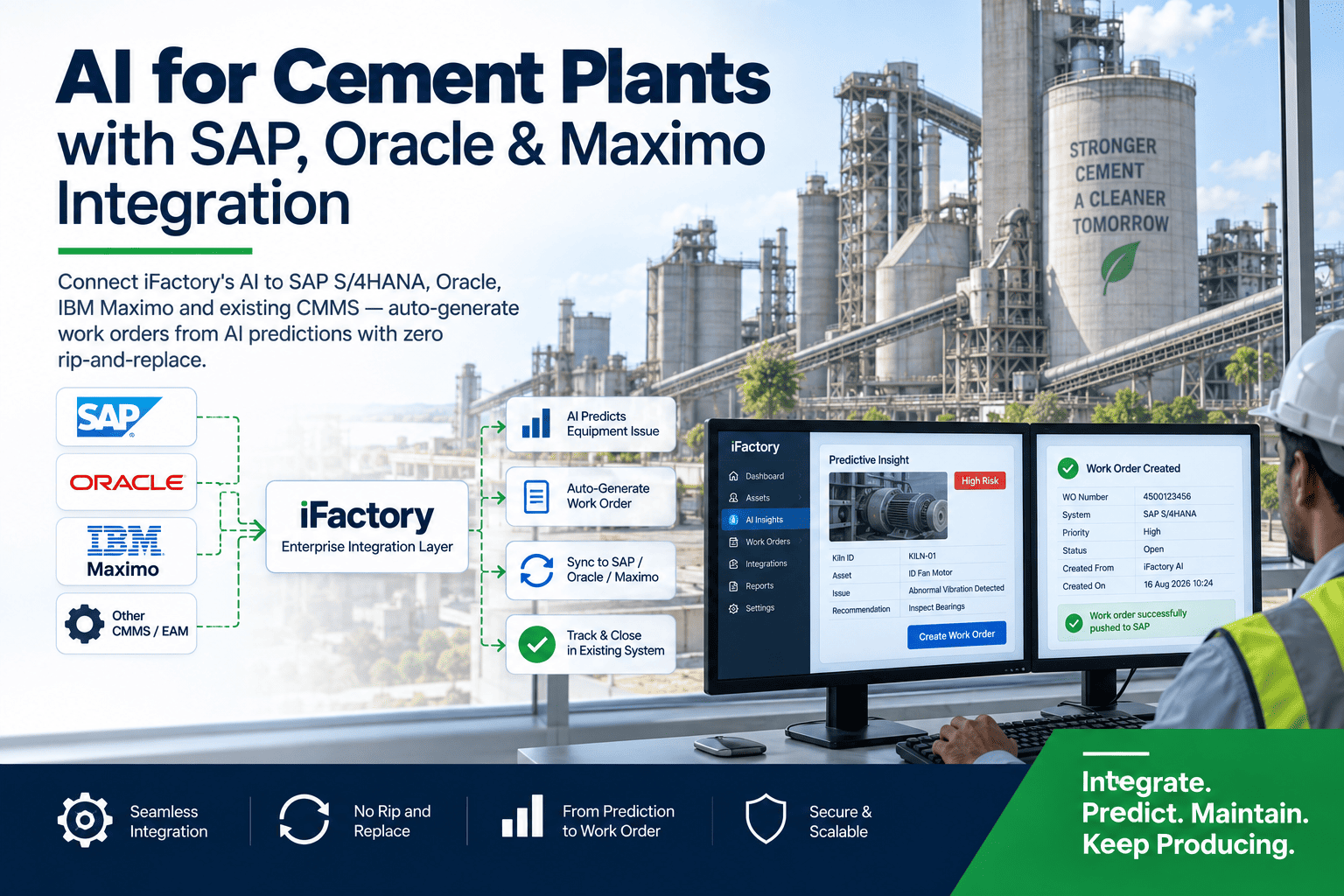Viewport: 1344px width, 896px height.
Task: Click the High Risk red badge
Action: pos(980,480)
